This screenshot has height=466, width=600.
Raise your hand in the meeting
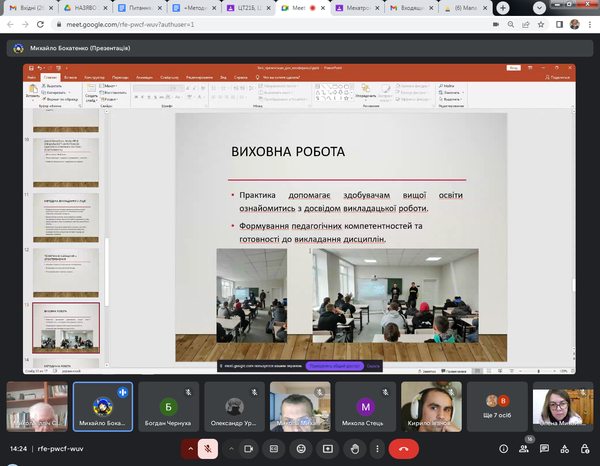(x=354, y=450)
